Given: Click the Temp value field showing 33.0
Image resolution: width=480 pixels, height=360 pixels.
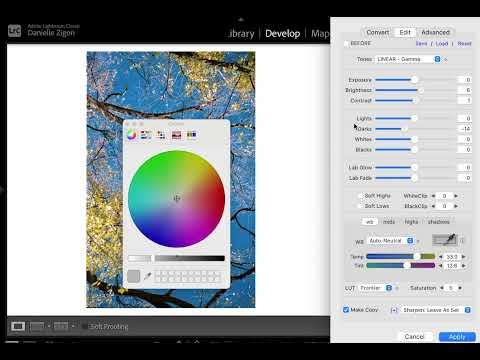Looking at the screenshot, I should (x=452, y=257).
